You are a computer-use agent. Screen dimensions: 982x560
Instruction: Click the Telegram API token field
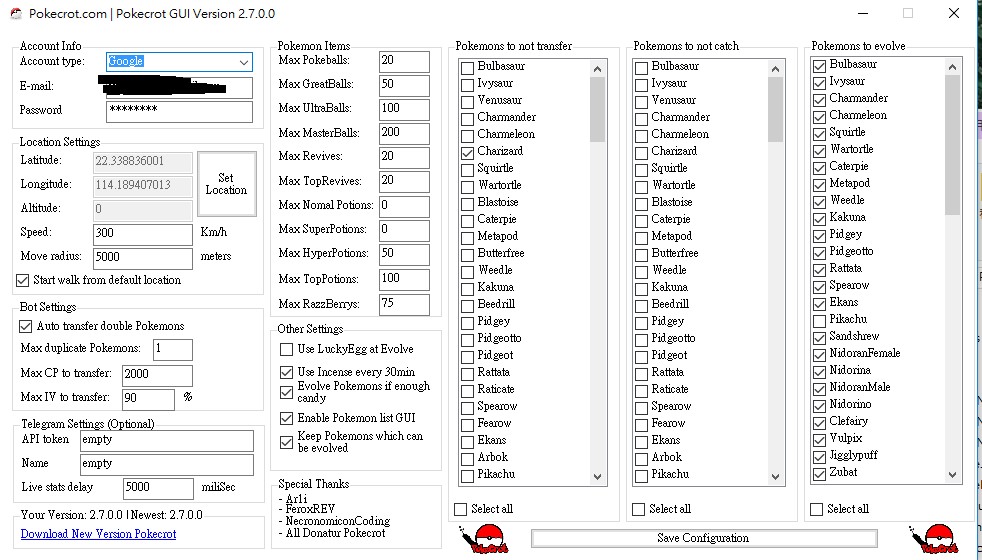coord(167,440)
